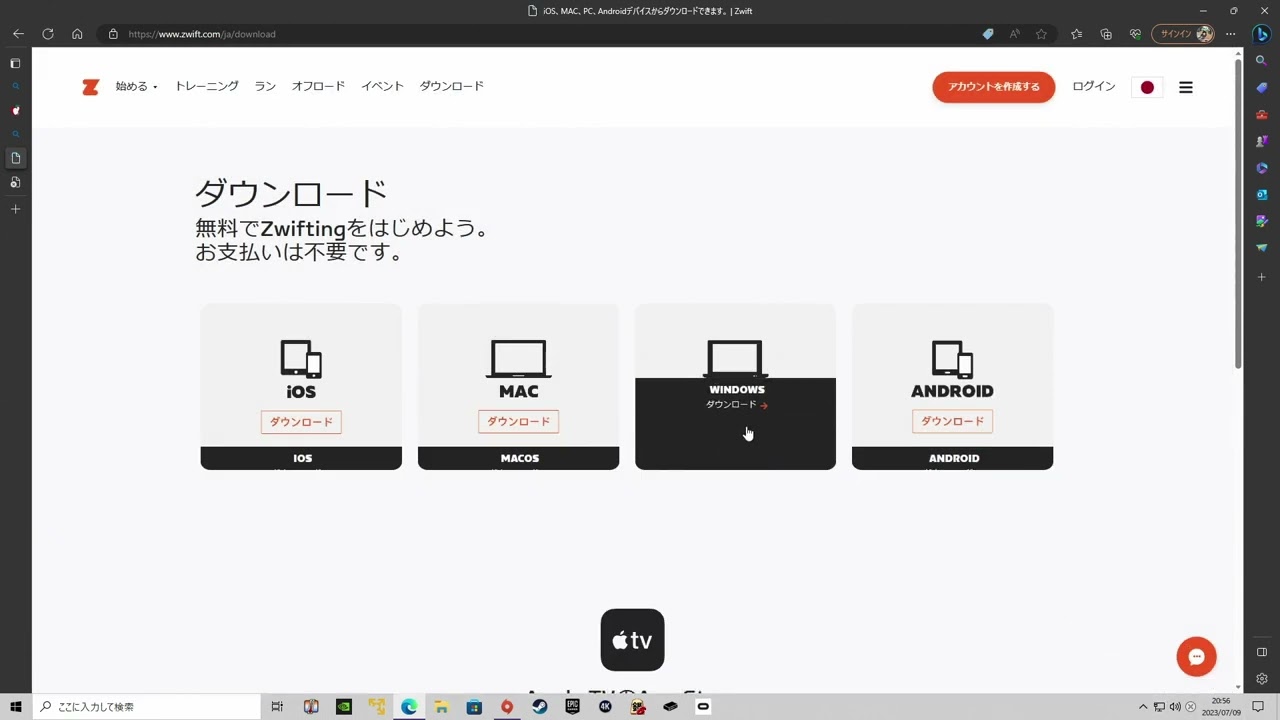Go back with the browser back arrow
The width and height of the screenshot is (1280, 720).
[18, 34]
